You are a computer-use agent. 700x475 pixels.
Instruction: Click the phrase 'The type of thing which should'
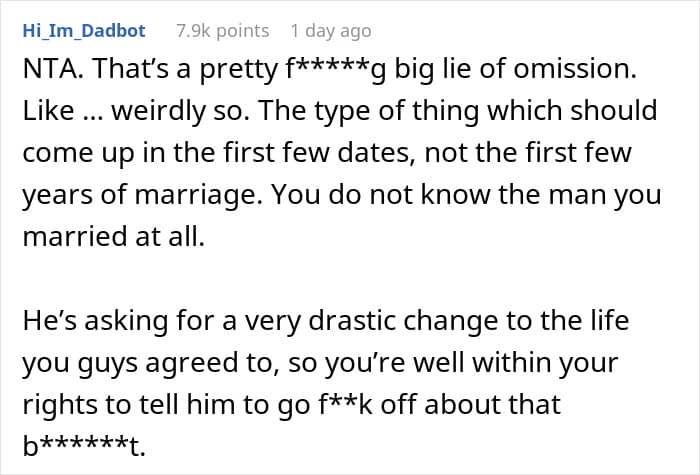(x=457, y=111)
